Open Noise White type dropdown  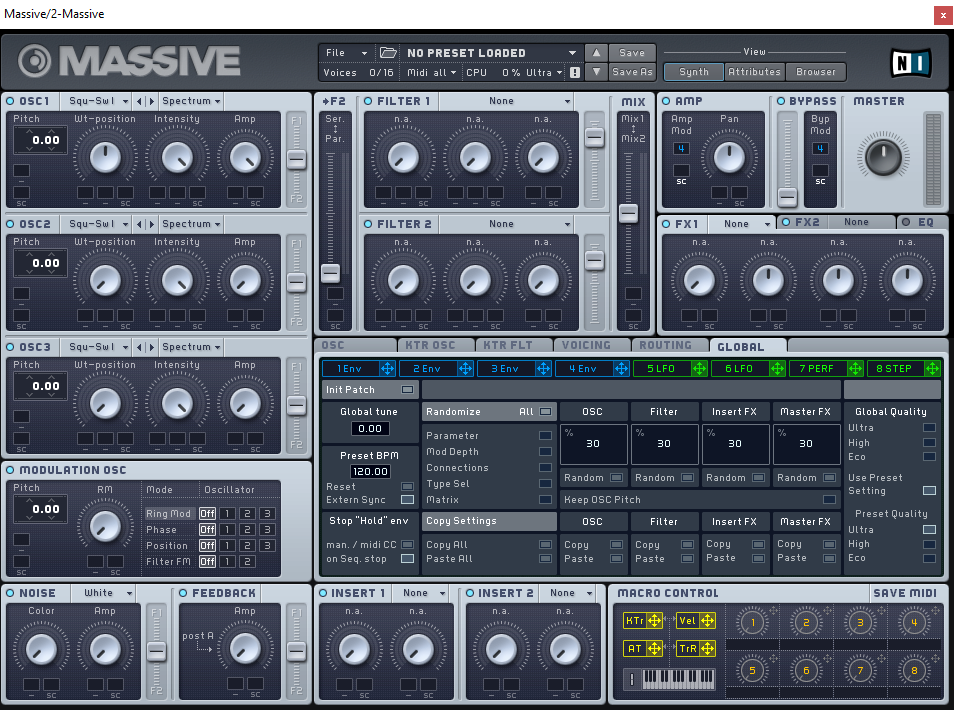(103, 593)
